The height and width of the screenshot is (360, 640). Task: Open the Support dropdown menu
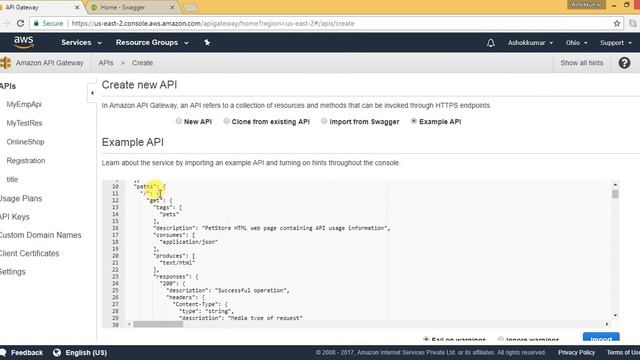click(616, 43)
